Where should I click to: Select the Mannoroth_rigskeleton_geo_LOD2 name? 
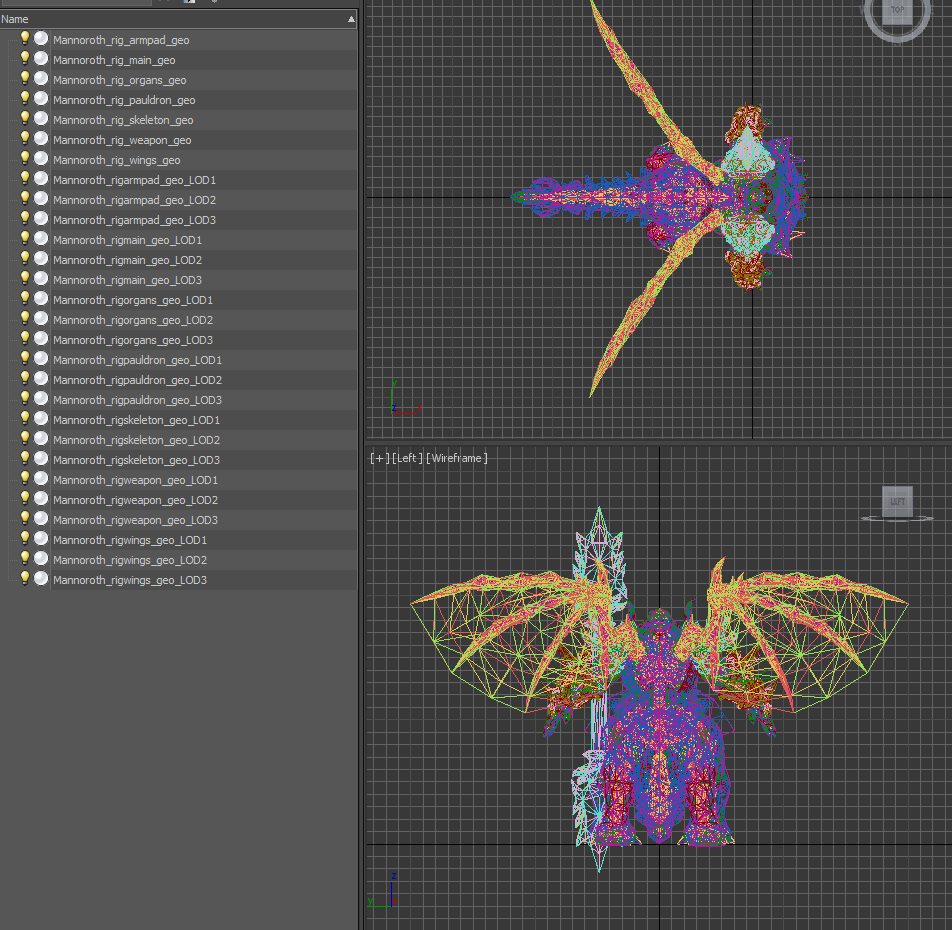137,441
